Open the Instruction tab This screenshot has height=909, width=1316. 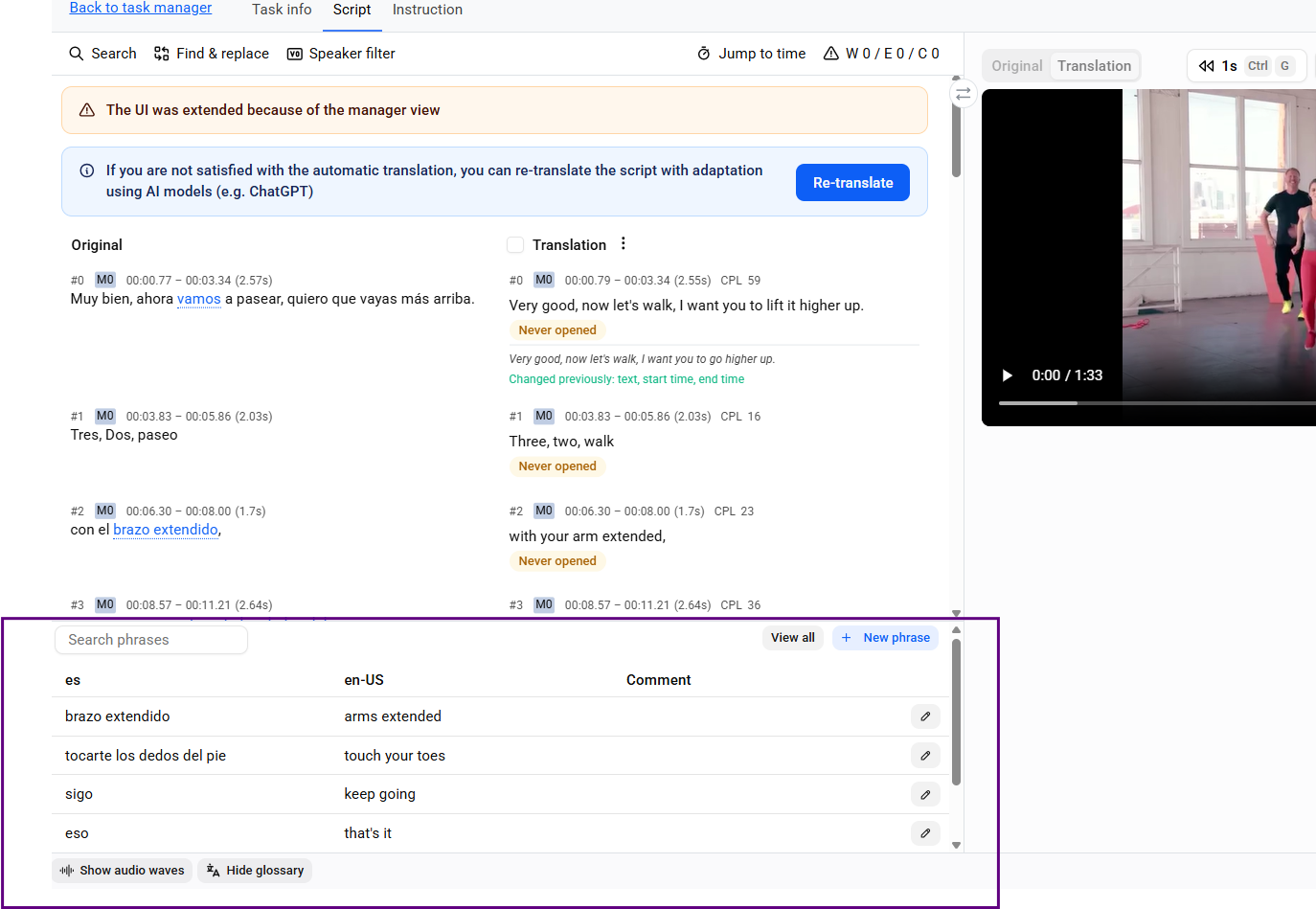pyautogui.click(x=427, y=10)
